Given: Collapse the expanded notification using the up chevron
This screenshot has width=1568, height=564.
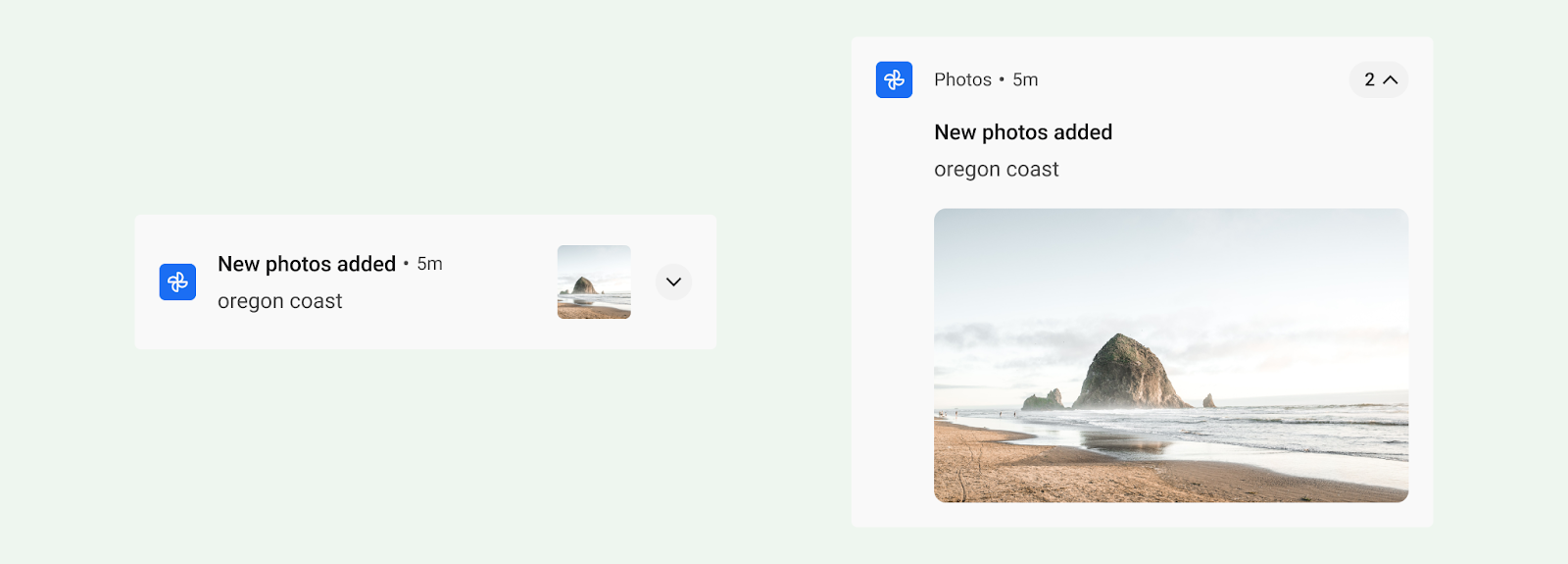Looking at the screenshot, I should pyautogui.click(x=1391, y=79).
